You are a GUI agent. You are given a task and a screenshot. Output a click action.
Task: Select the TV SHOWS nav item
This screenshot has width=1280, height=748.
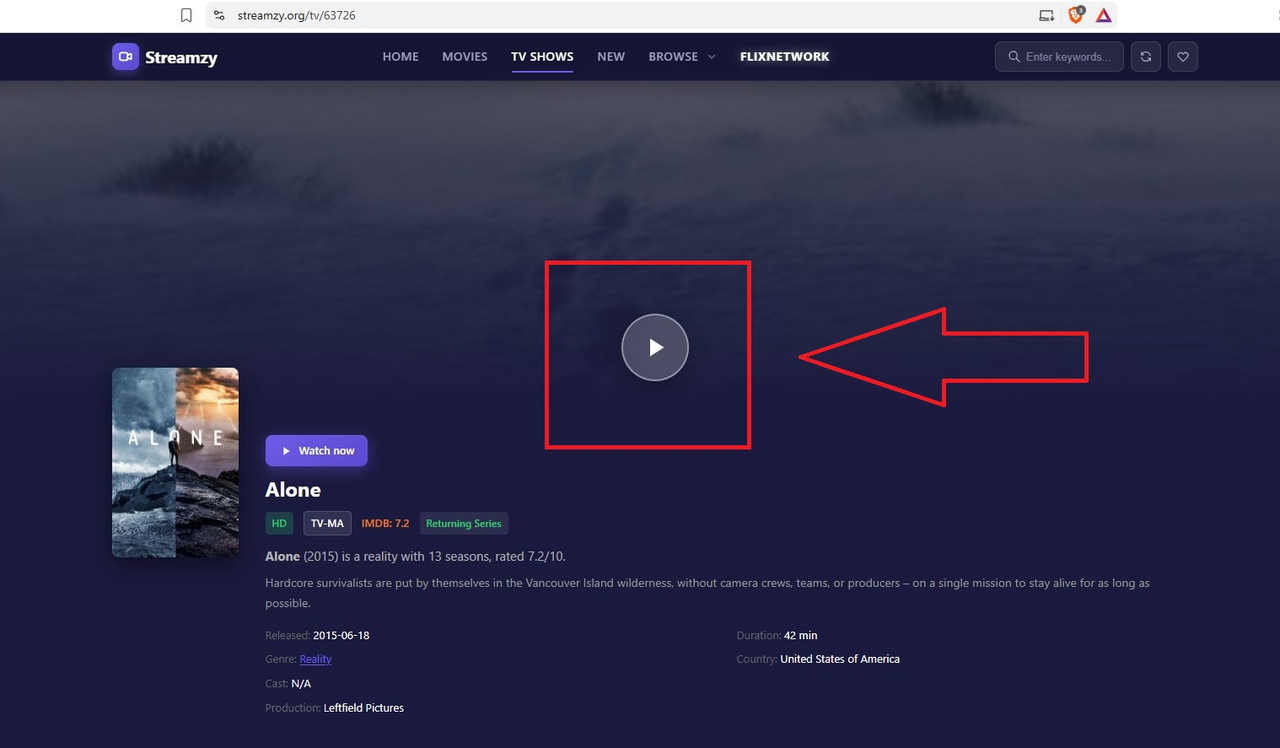[x=542, y=57]
